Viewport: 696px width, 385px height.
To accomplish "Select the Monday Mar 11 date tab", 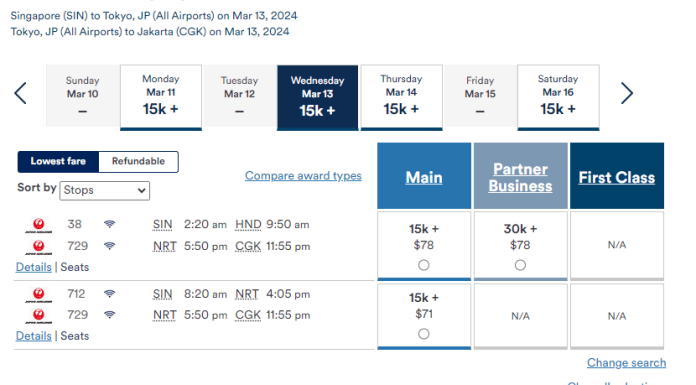I will pyautogui.click(x=161, y=97).
